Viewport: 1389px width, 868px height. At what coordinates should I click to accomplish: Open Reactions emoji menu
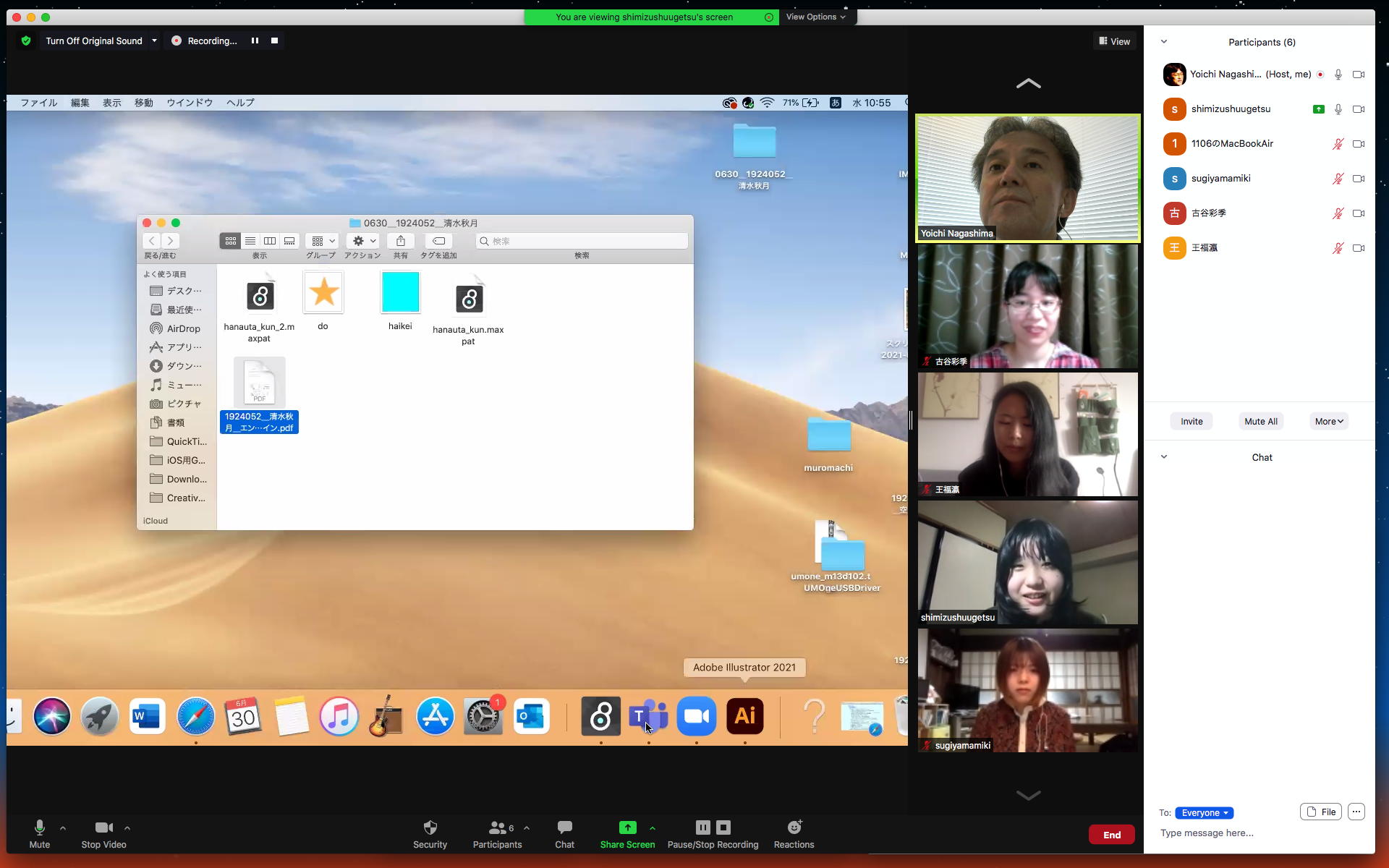[794, 827]
